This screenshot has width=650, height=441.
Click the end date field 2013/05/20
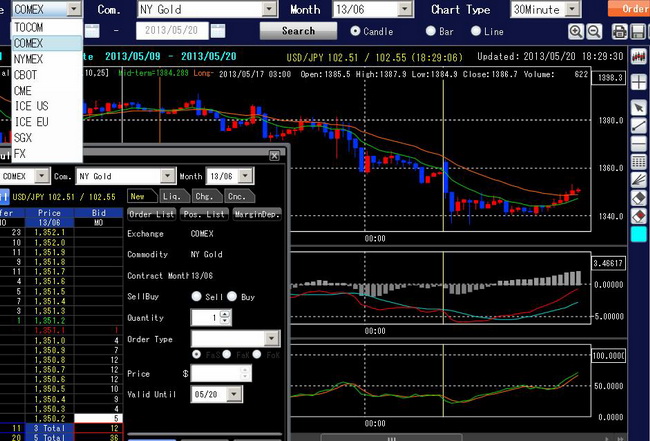tap(172, 31)
